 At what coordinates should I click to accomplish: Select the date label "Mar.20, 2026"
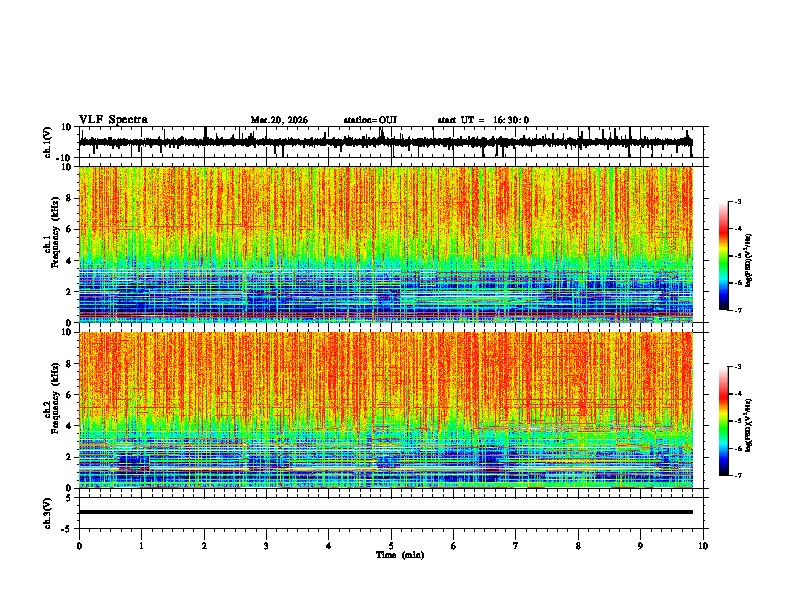[279, 120]
